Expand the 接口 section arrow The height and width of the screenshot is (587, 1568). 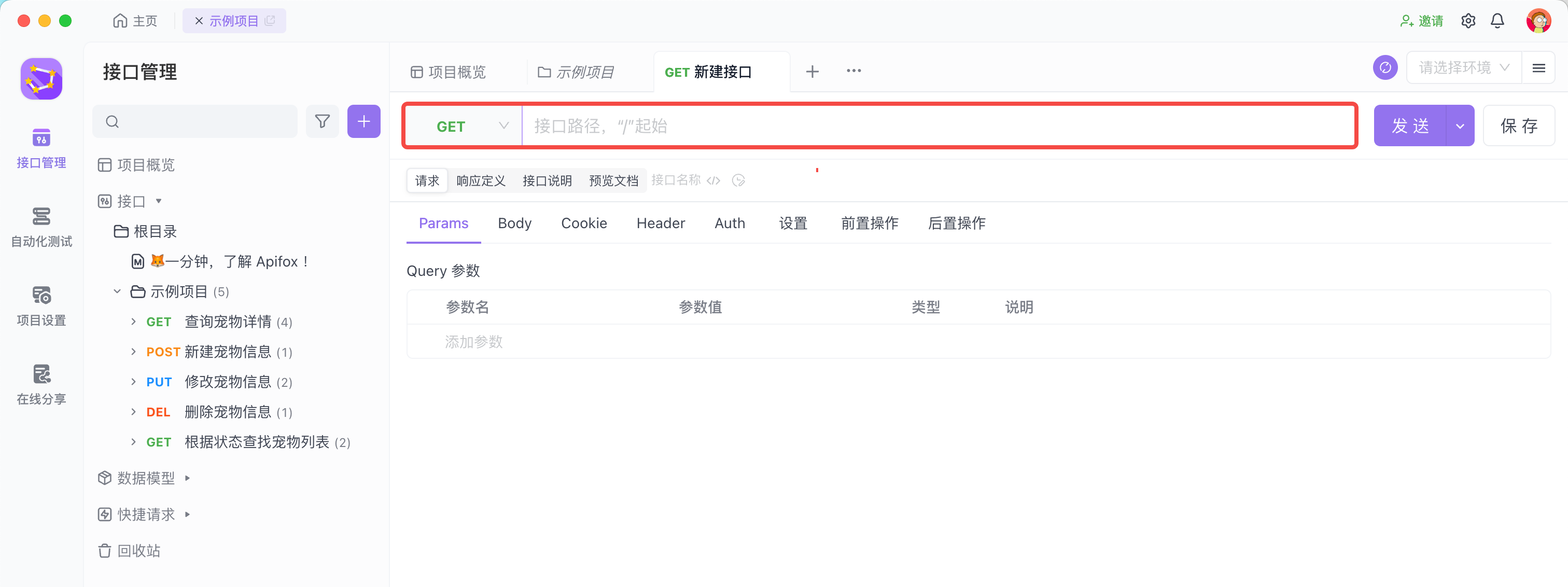(x=158, y=201)
